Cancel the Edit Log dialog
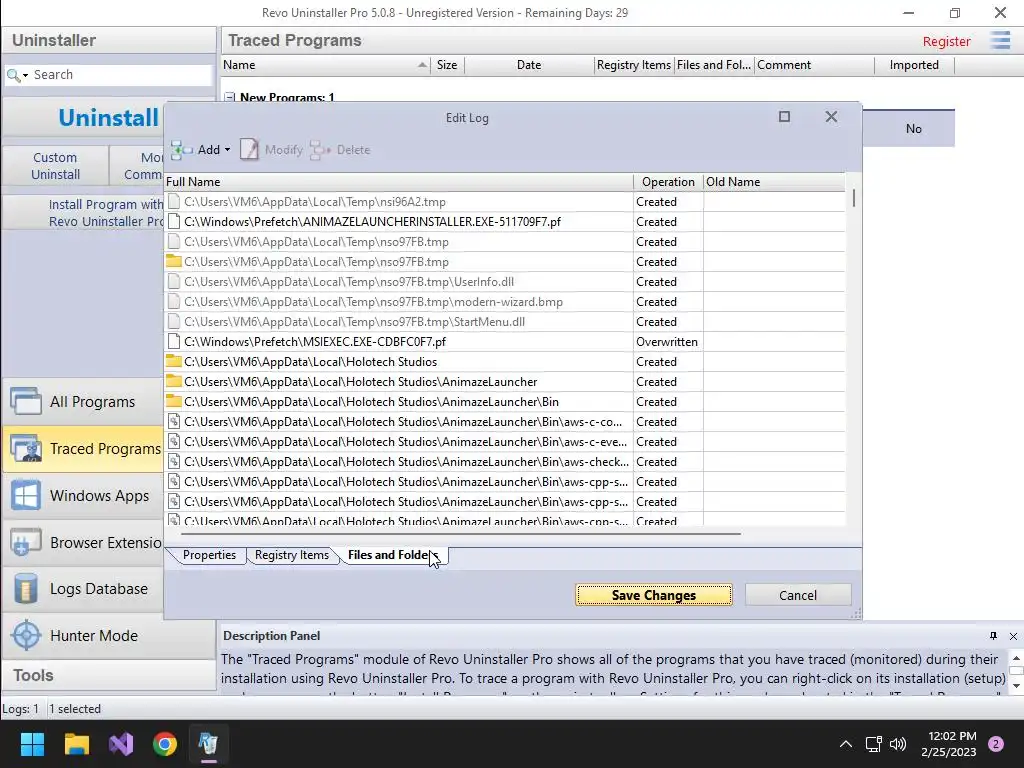Screen dimensions: 1024x768 [797, 595]
